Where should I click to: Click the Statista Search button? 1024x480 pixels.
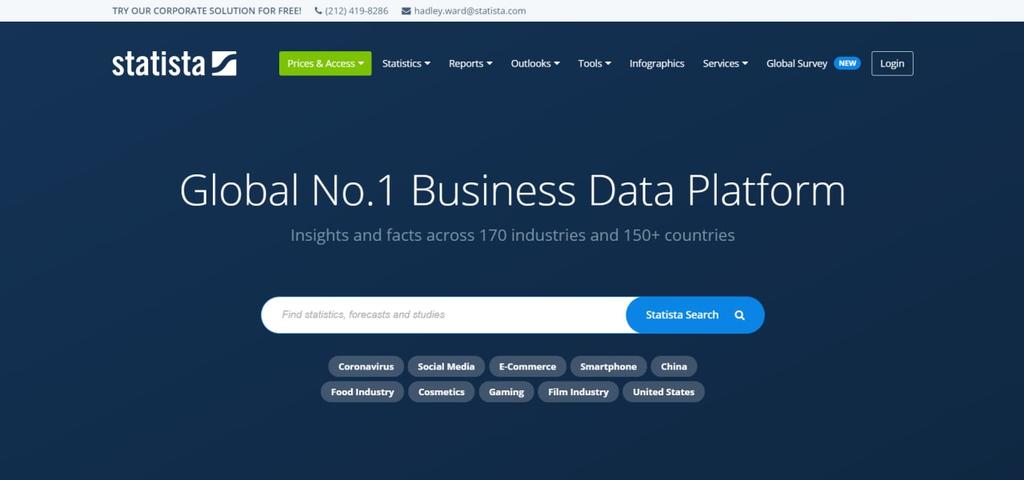pyautogui.click(x=695, y=315)
